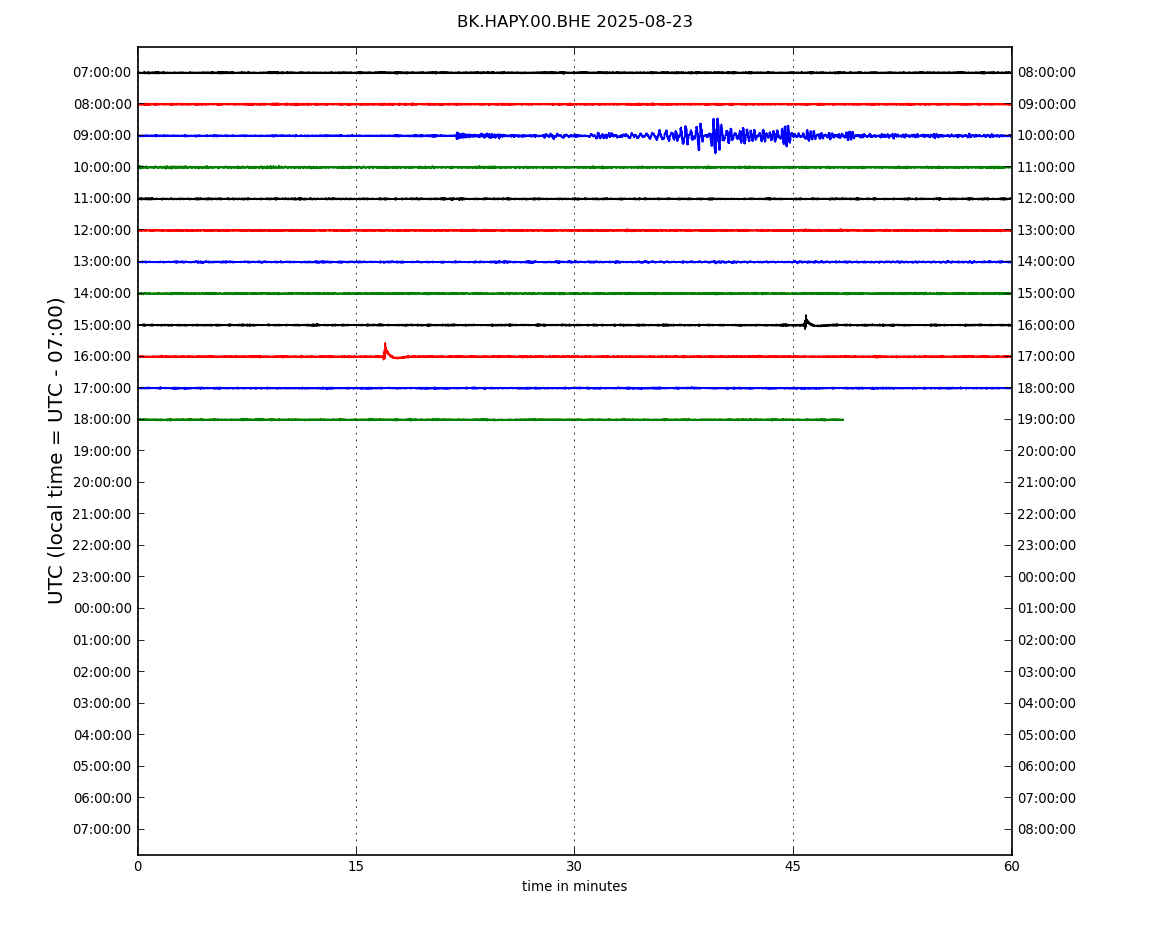Click the right-axis label 06:00:00
This screenshot has width=1150, height=950.
1047,767
